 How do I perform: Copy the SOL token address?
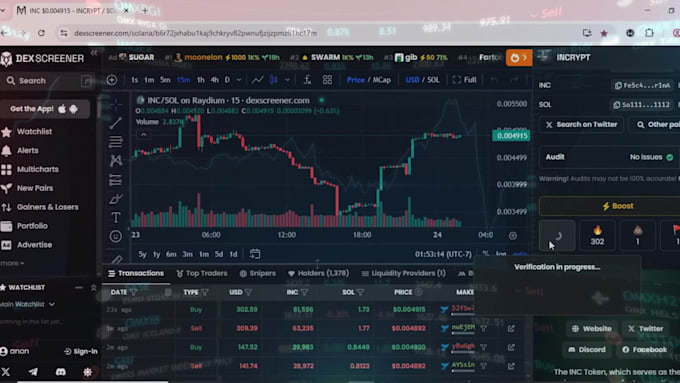point(642,105)
